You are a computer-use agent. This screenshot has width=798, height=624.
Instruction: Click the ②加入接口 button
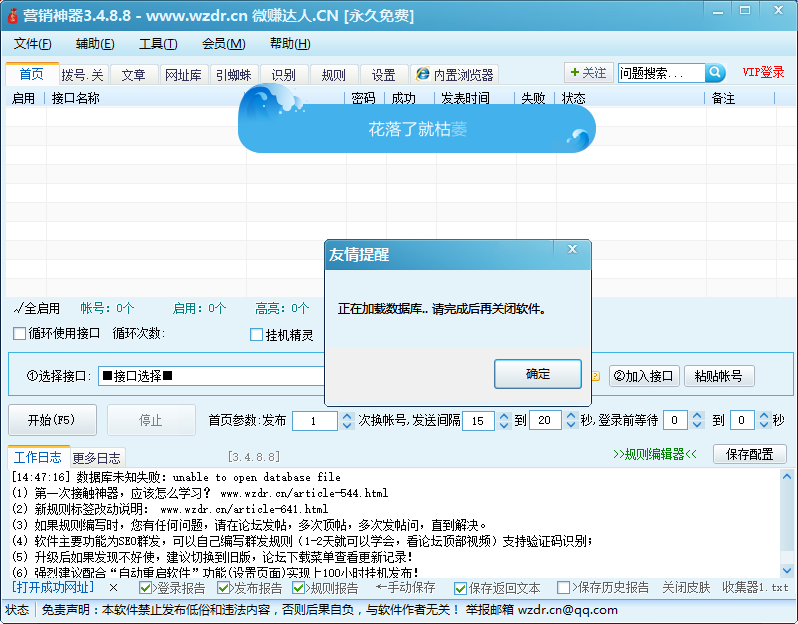644,376
